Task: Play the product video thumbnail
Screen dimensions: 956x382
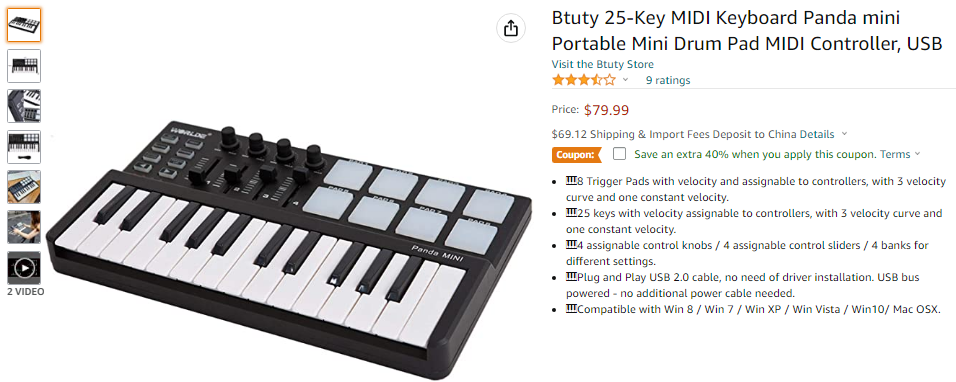Action: 24,267
